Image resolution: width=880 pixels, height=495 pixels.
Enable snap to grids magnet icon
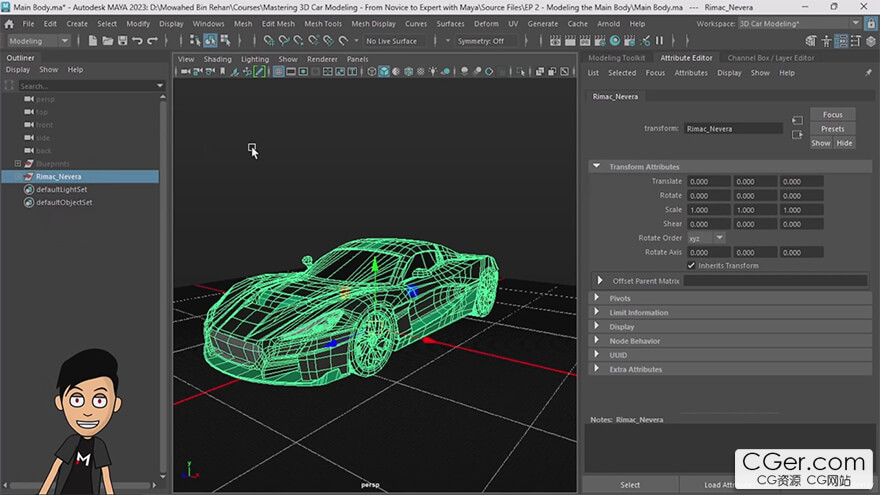(x=269, y=41)
